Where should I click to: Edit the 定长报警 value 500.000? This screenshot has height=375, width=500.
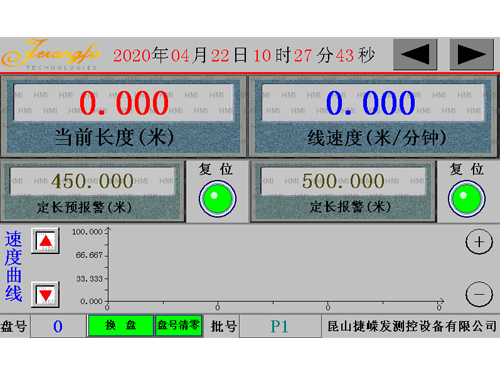[x=343, y=181]
